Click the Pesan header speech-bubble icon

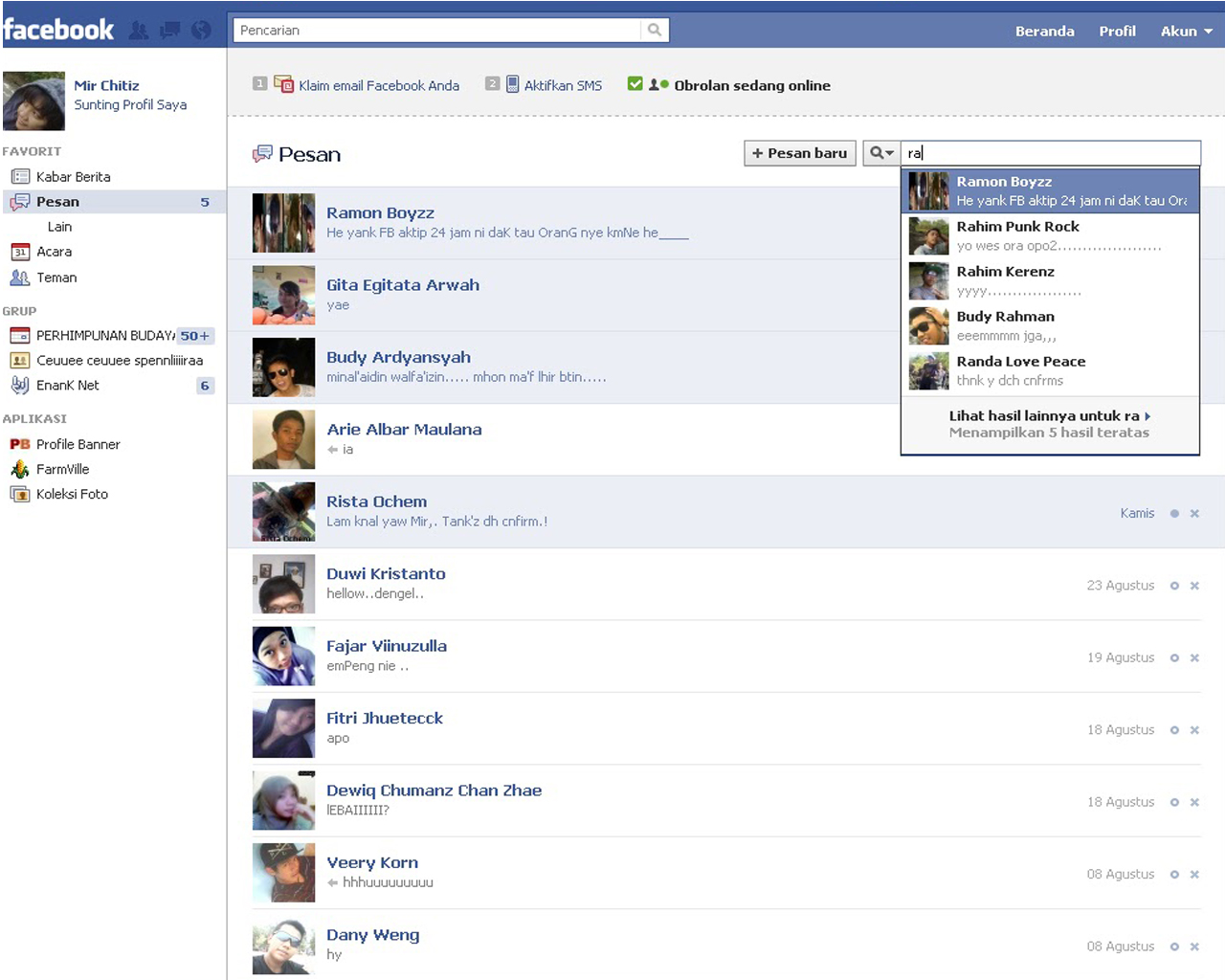pos(262,154)
